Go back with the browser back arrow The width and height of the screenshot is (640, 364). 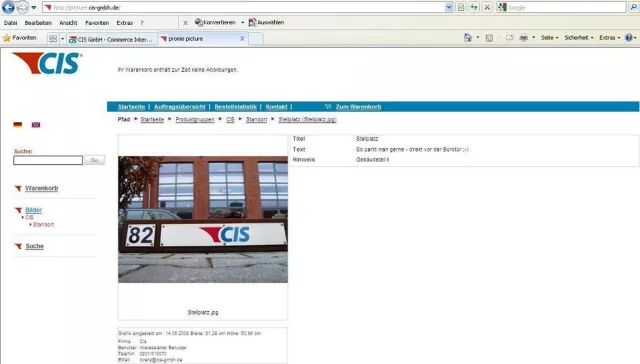8,7
